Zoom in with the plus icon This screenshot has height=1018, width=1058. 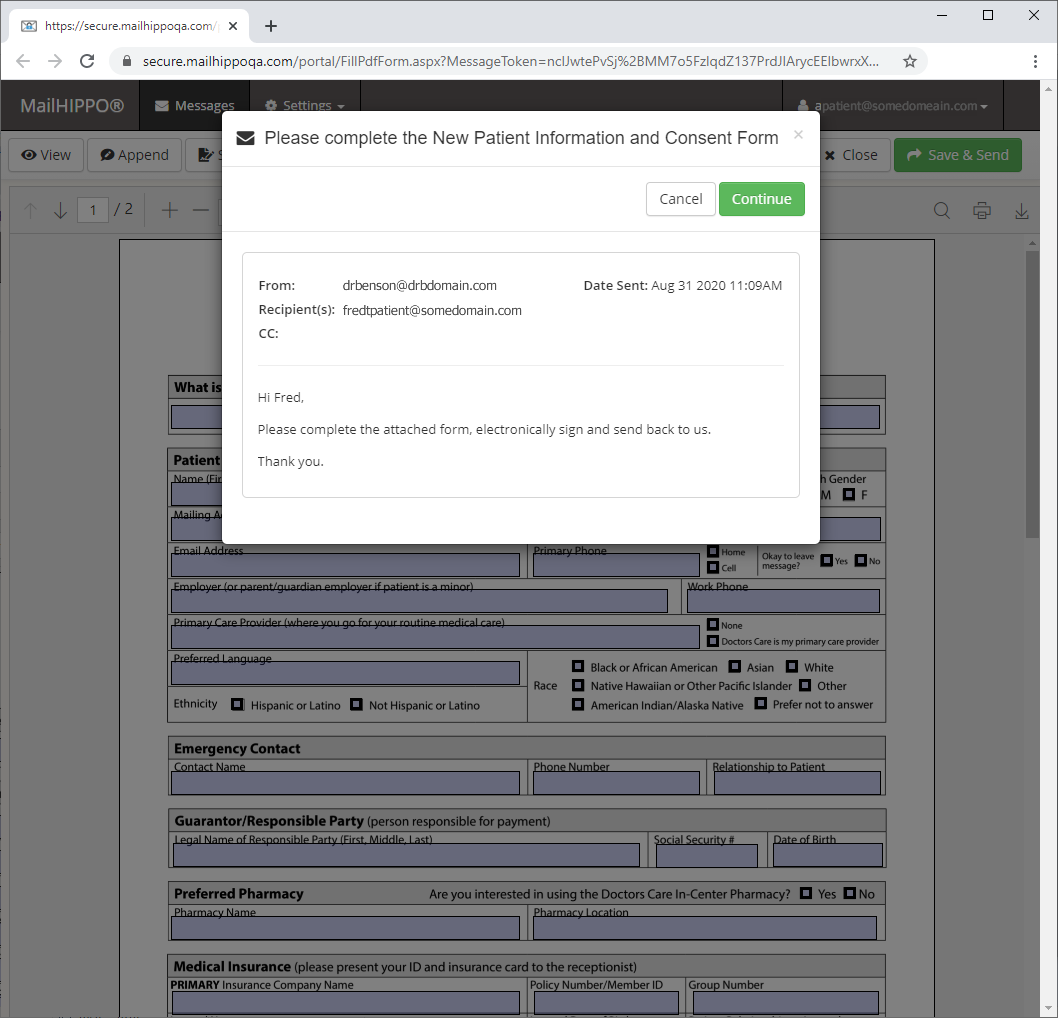click(169, 210)
